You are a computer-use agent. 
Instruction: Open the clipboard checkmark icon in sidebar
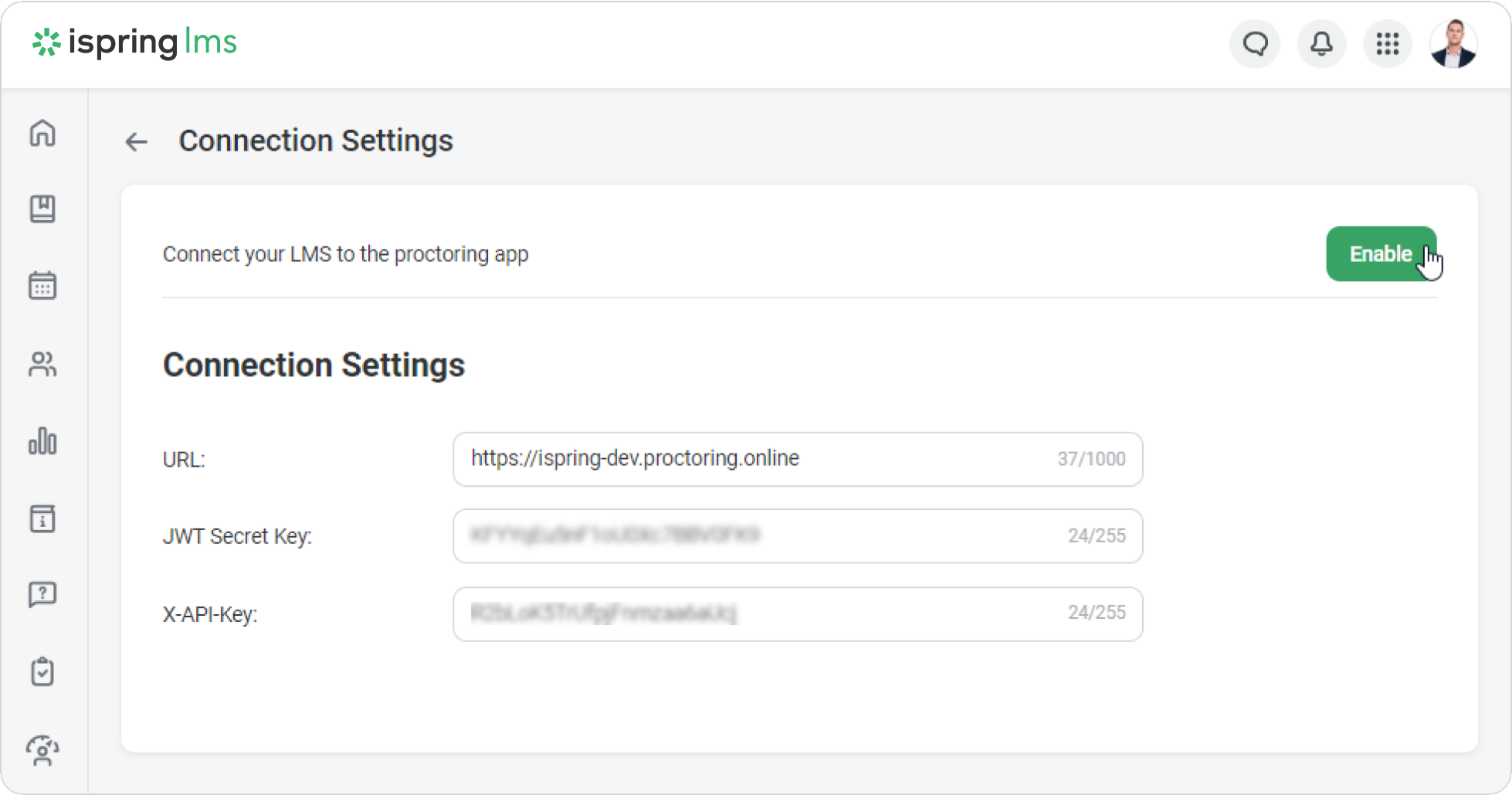click(42, 671)
